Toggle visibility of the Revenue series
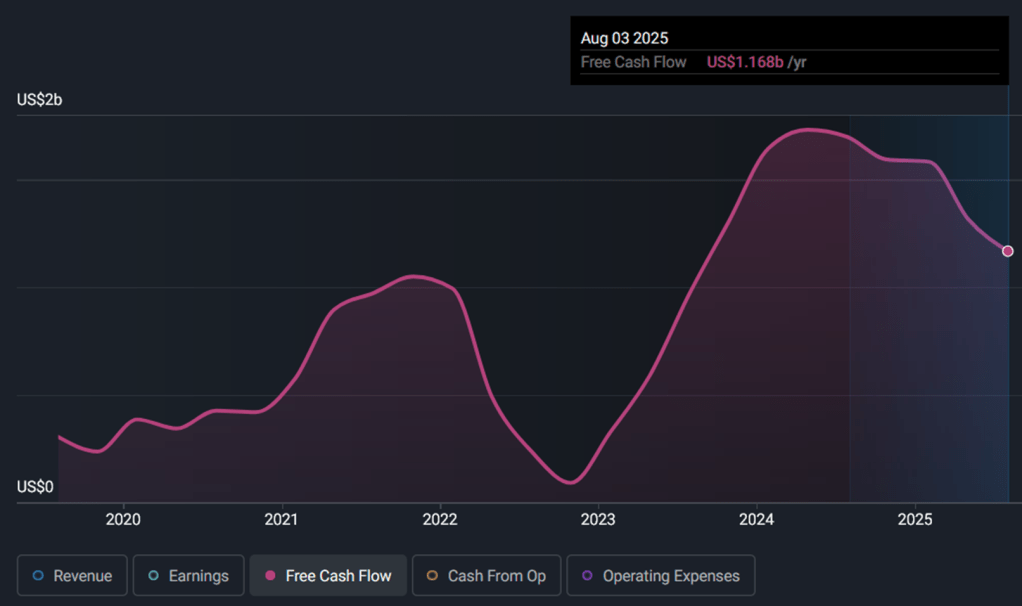1022x606 pixels. coord(71,575)
